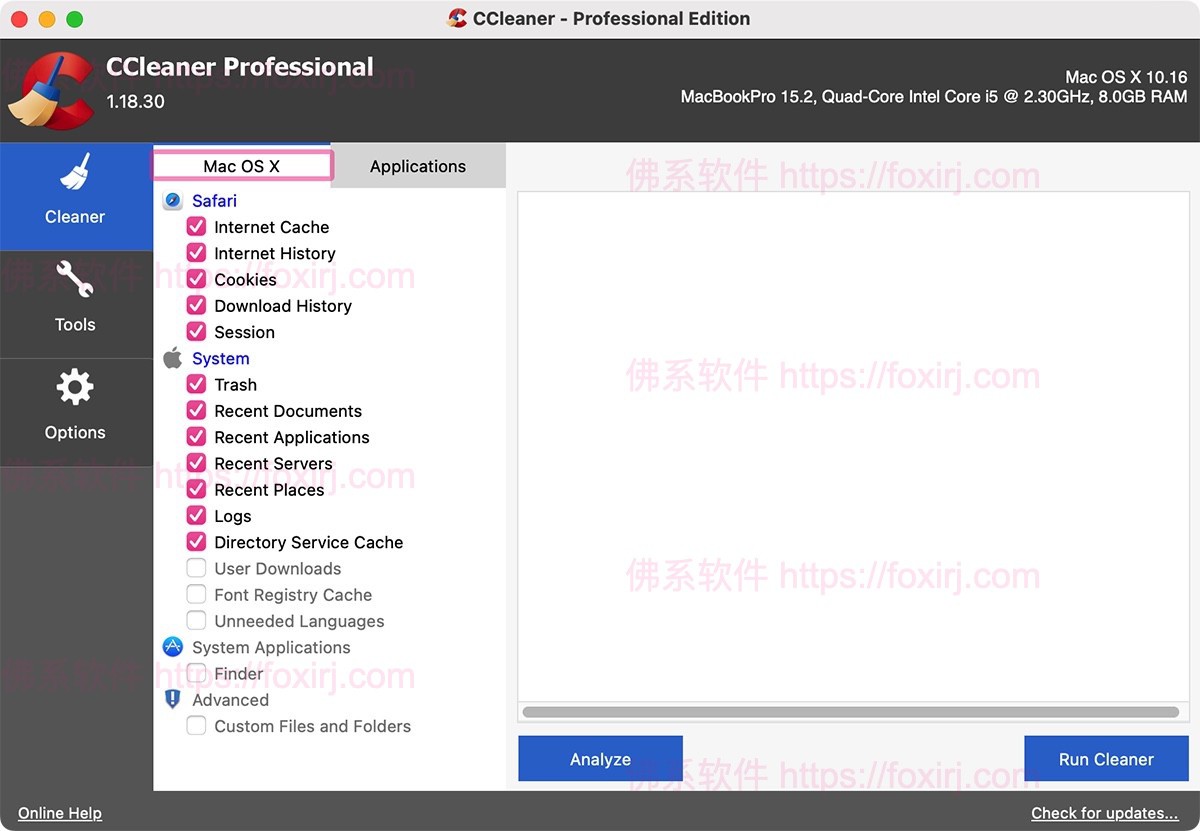
Task: Click the horizontal scrollbar under results pane
Action: click(x=850, y=712)
